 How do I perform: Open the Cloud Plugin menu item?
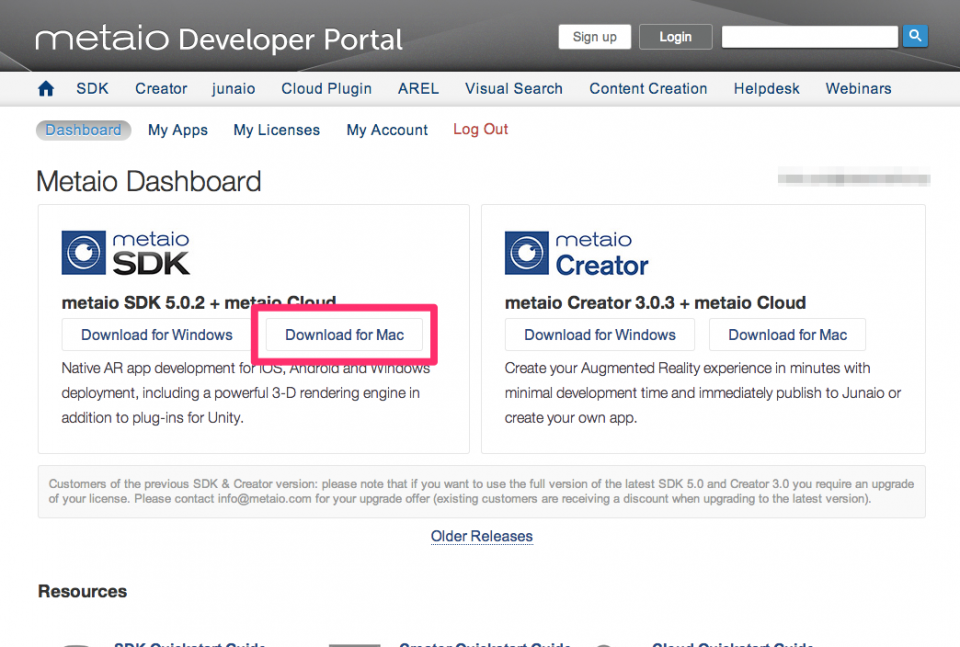coord(326,89)
